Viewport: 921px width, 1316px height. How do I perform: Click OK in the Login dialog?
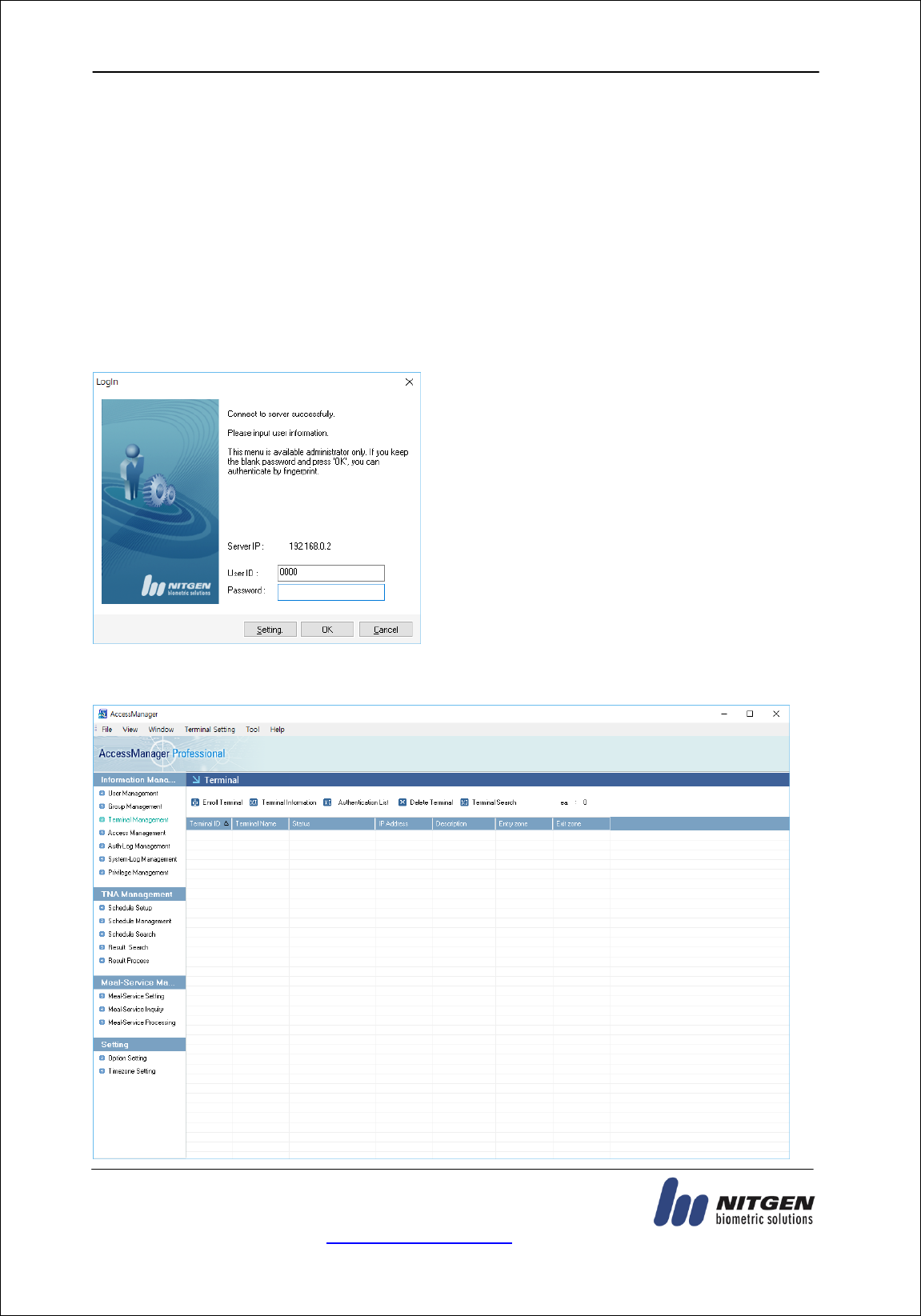click(327, 630)
